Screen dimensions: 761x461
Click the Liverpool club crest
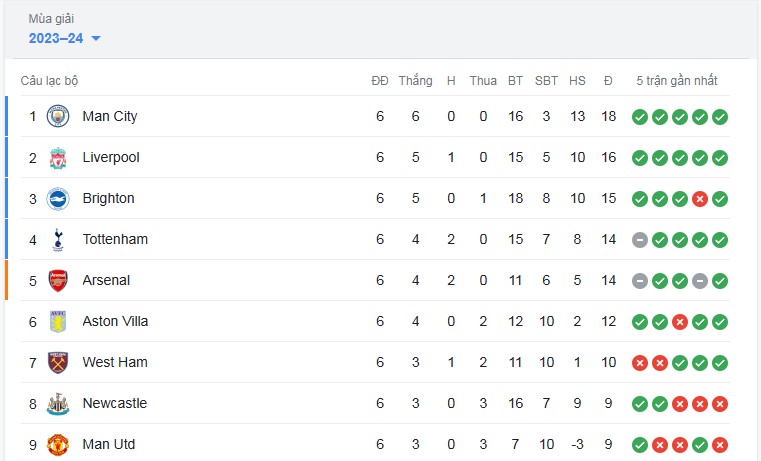pyautogui.click(x=58, y=158)
